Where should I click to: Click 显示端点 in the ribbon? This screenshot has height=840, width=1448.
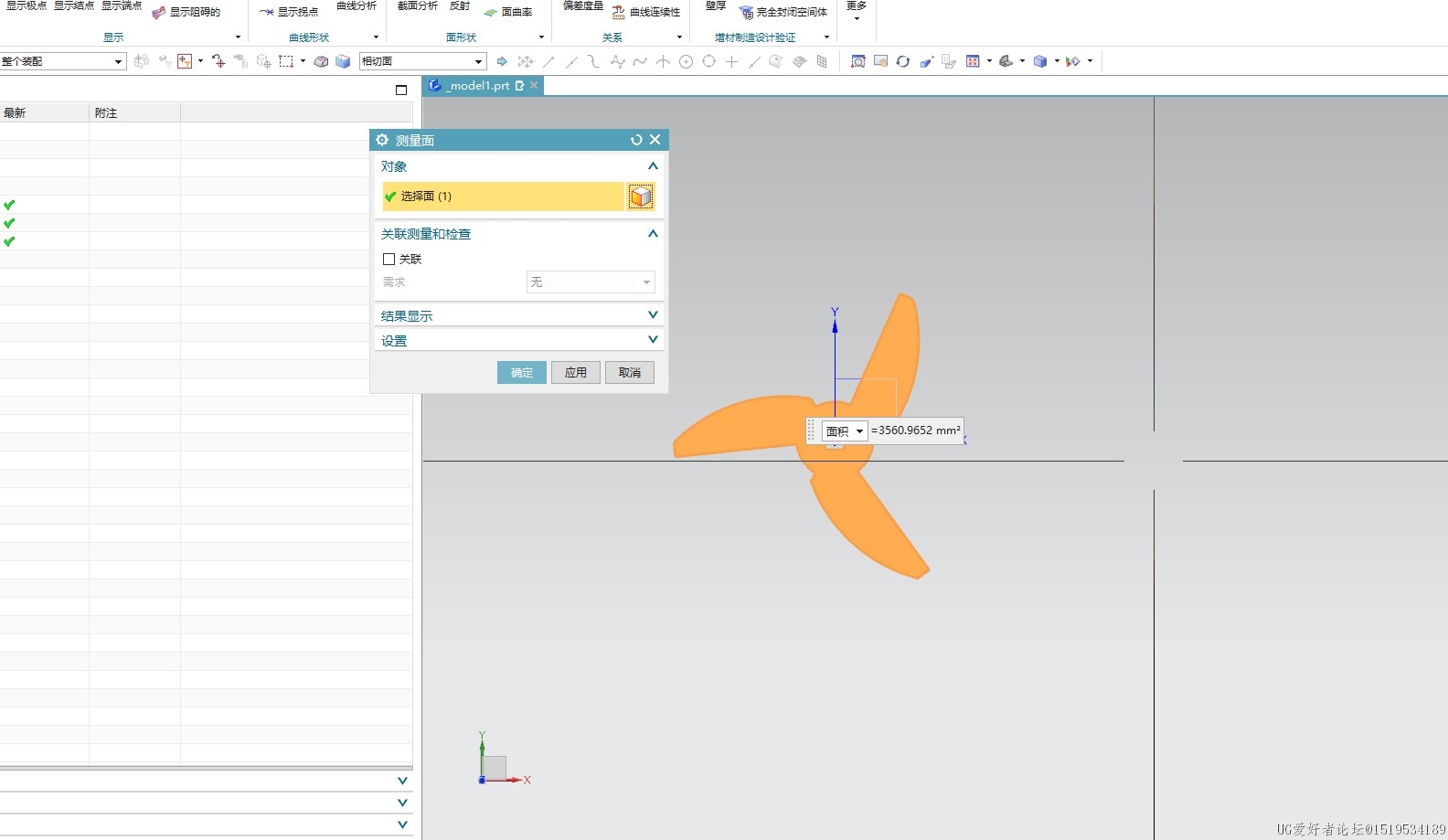click(x=121, y=5)
